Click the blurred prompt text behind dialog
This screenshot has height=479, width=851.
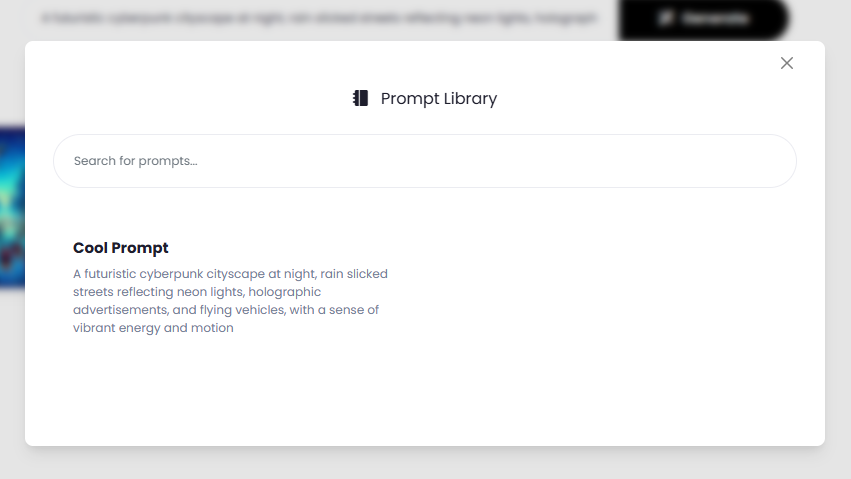click(319, 18)
